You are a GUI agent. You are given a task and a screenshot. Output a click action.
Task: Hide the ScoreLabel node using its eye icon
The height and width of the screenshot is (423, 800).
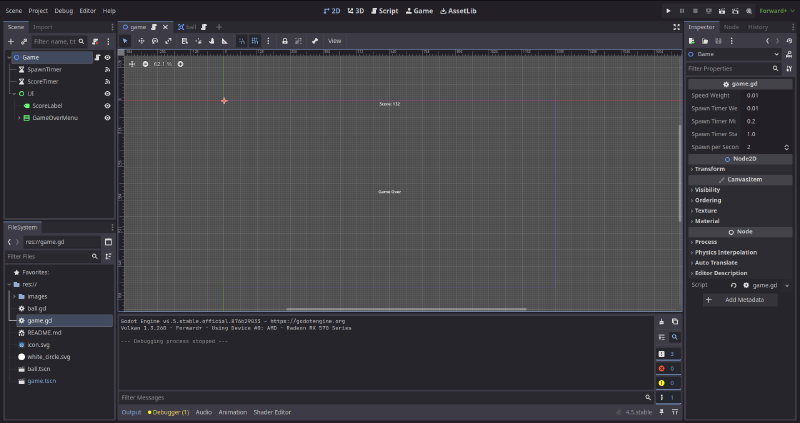coord(107,105)
